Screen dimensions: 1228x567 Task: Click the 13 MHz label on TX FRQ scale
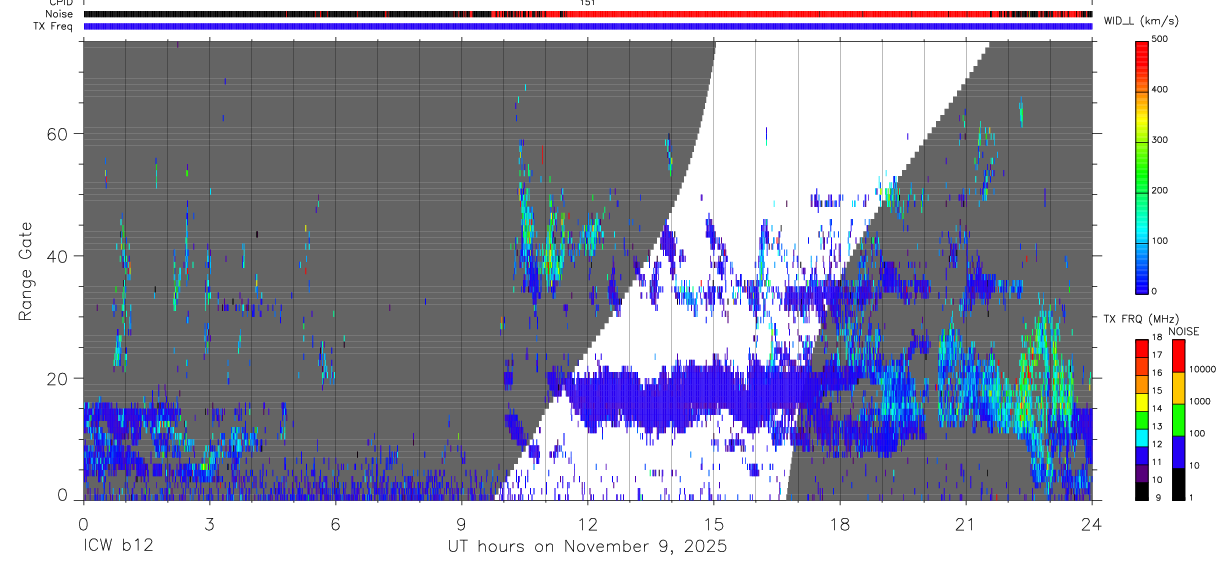[x=1159, y=426]
